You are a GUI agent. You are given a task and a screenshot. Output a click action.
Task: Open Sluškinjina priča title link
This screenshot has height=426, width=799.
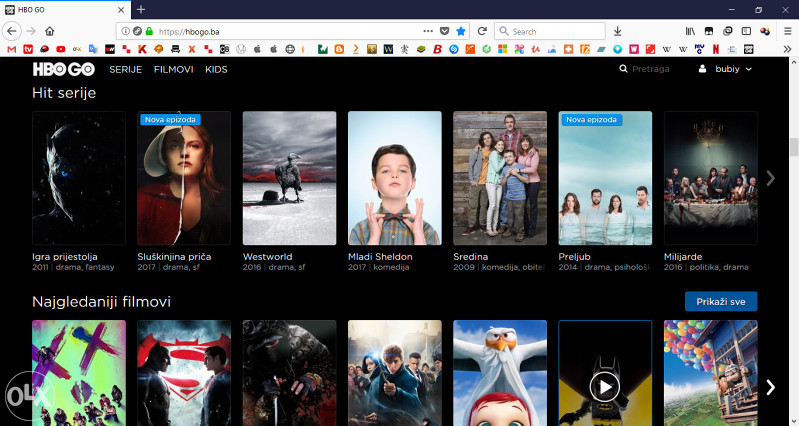(x=174, y=256)
